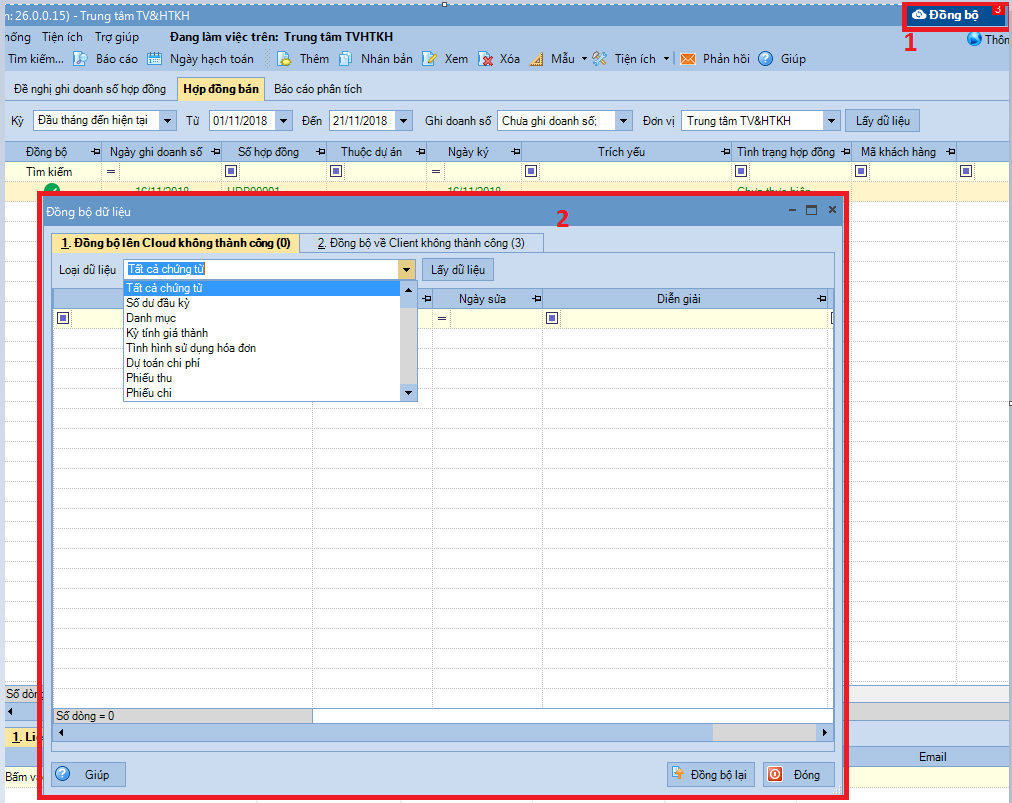
Task: Open Ngày hạch toán calendar icon
Action: (x=154, y=59)
